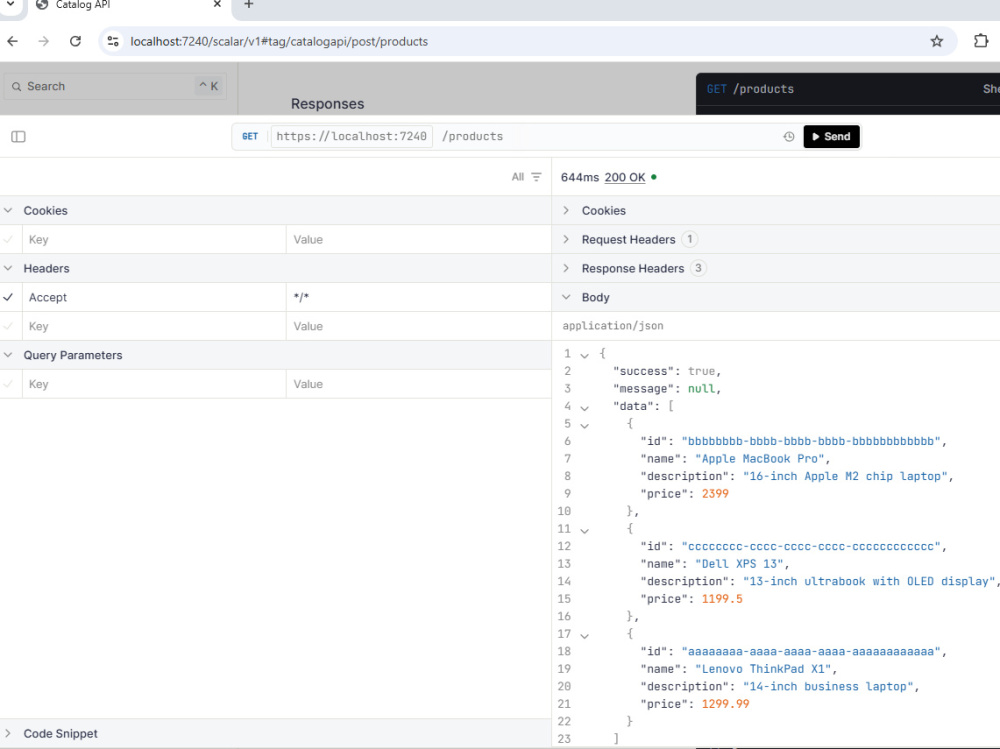Click the bbbbbbbb-bbbb id value
Image resolution: width=1000 pixels, height=749 pixels.
pos(811,441)
